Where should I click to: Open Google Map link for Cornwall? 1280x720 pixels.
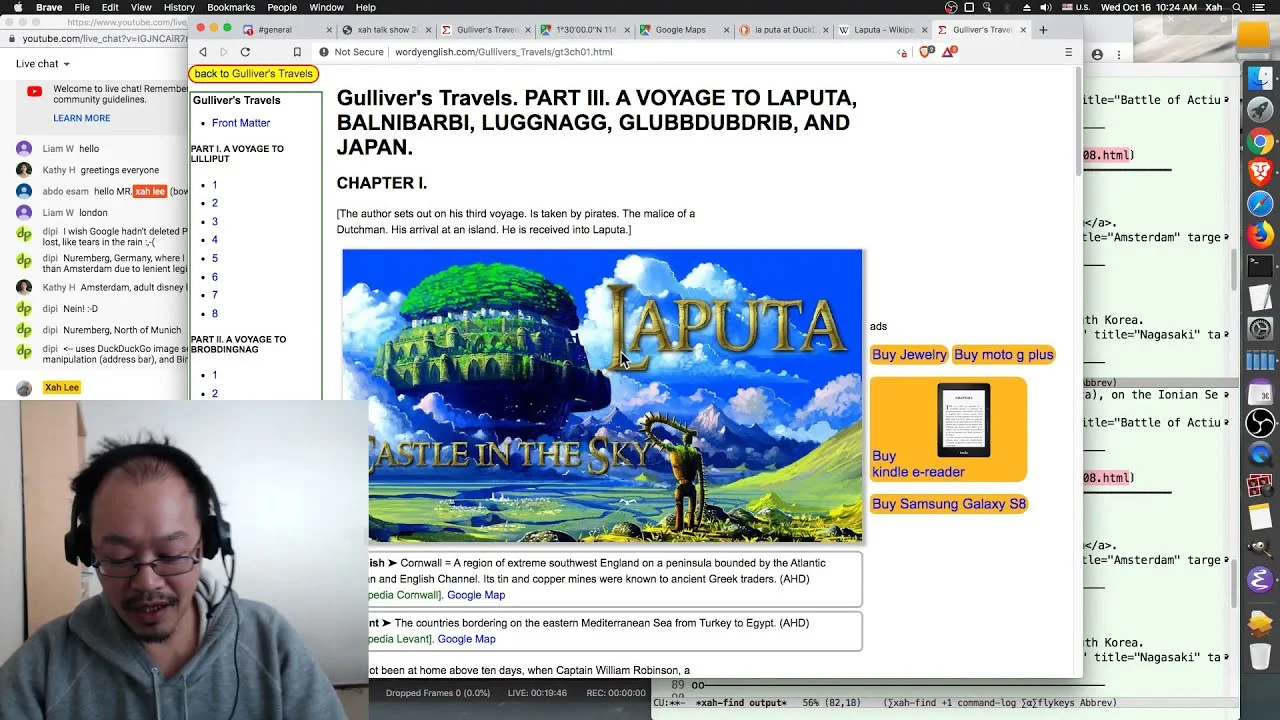[476, 595]
